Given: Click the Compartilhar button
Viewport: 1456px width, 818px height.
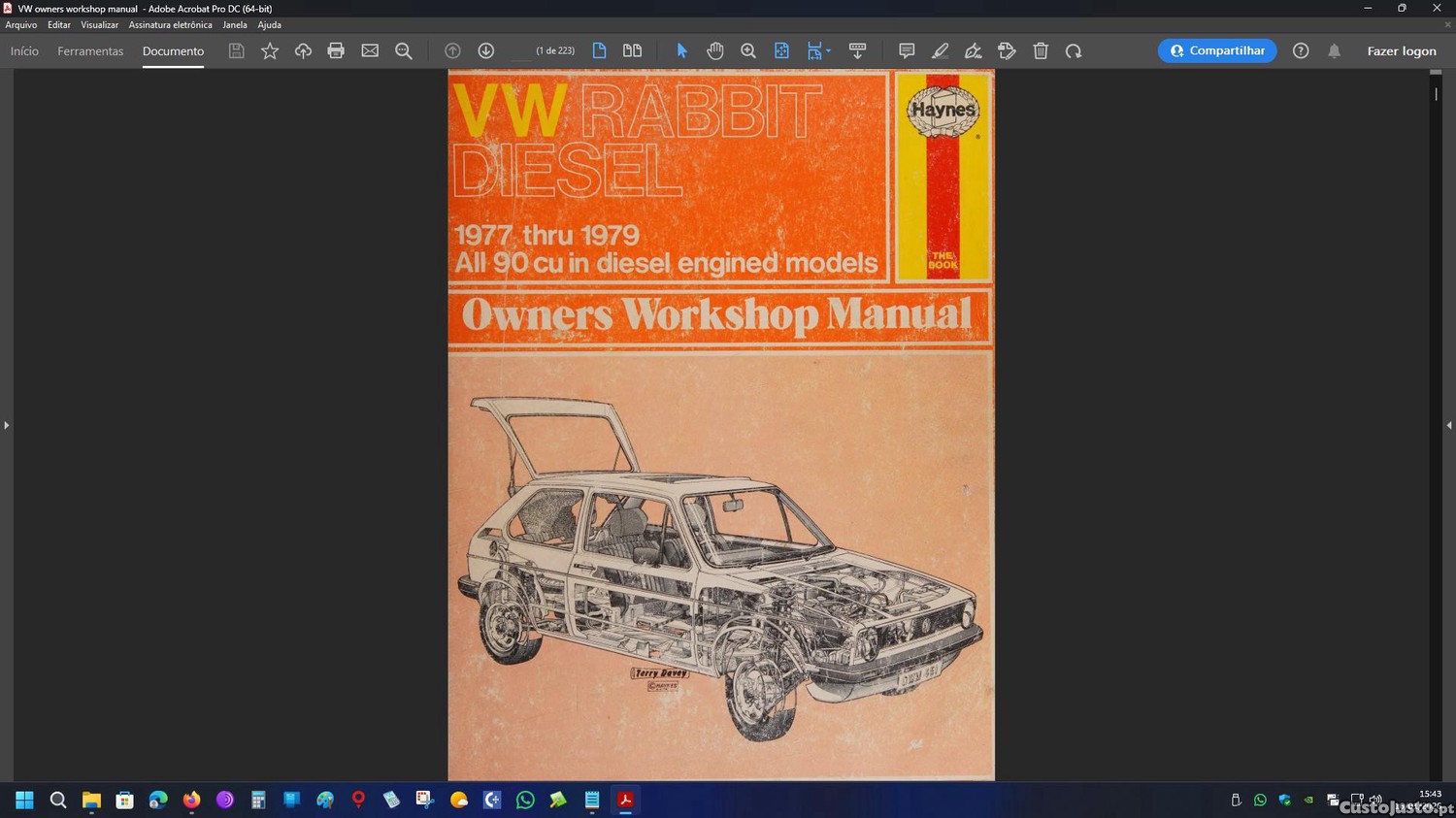Looking at the screenshot, I should pos(1217,50).
